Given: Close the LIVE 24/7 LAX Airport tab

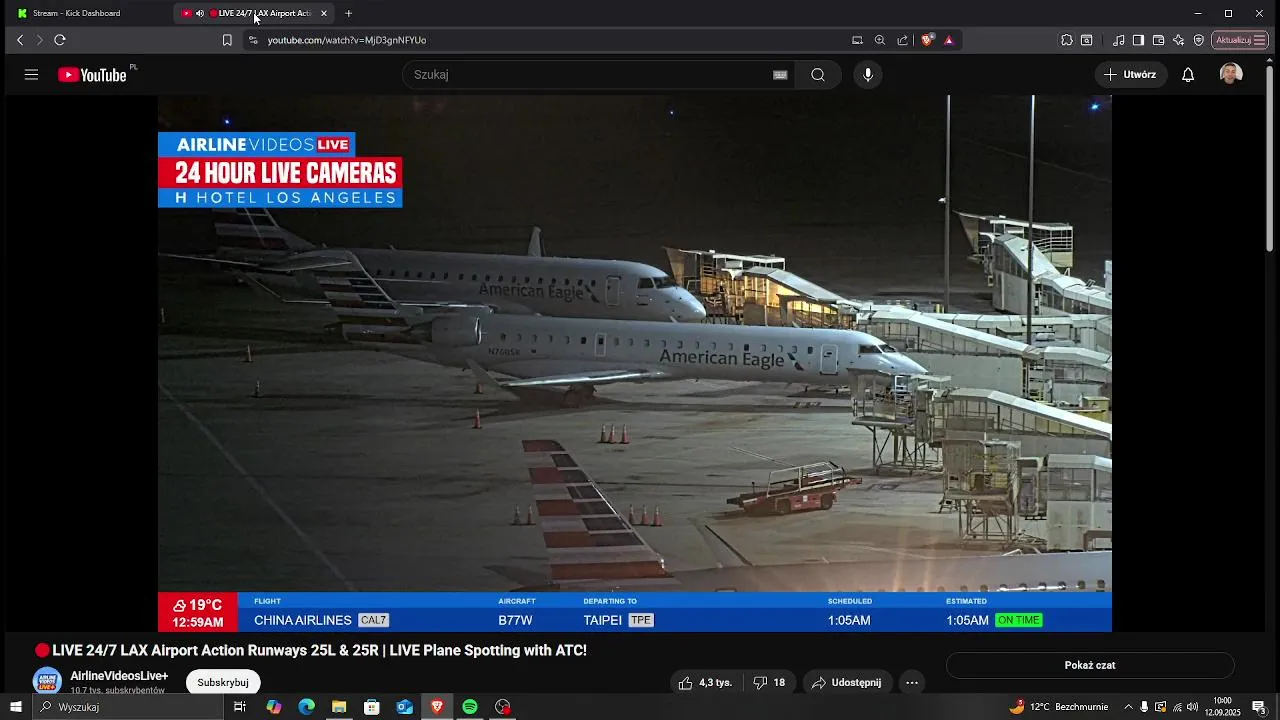Looking at the screenshot, I should tap(324, 13).
